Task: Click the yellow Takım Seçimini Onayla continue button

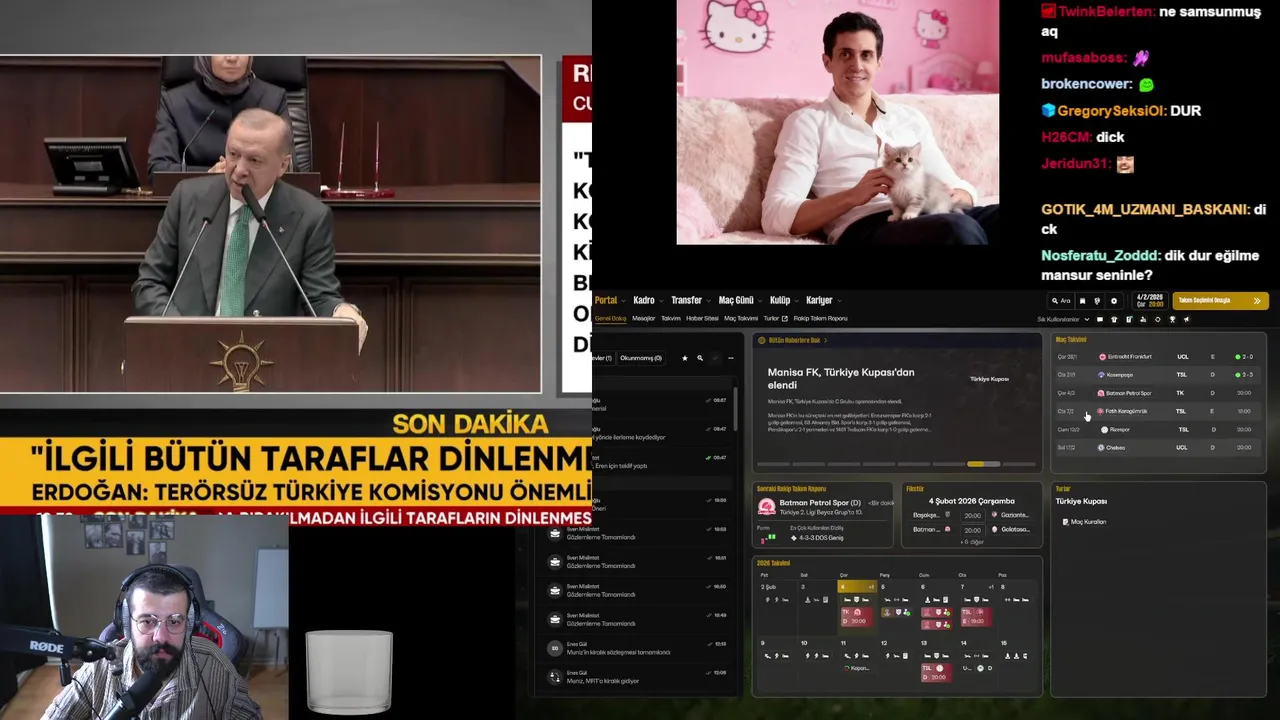Action: click(1221, 300)
